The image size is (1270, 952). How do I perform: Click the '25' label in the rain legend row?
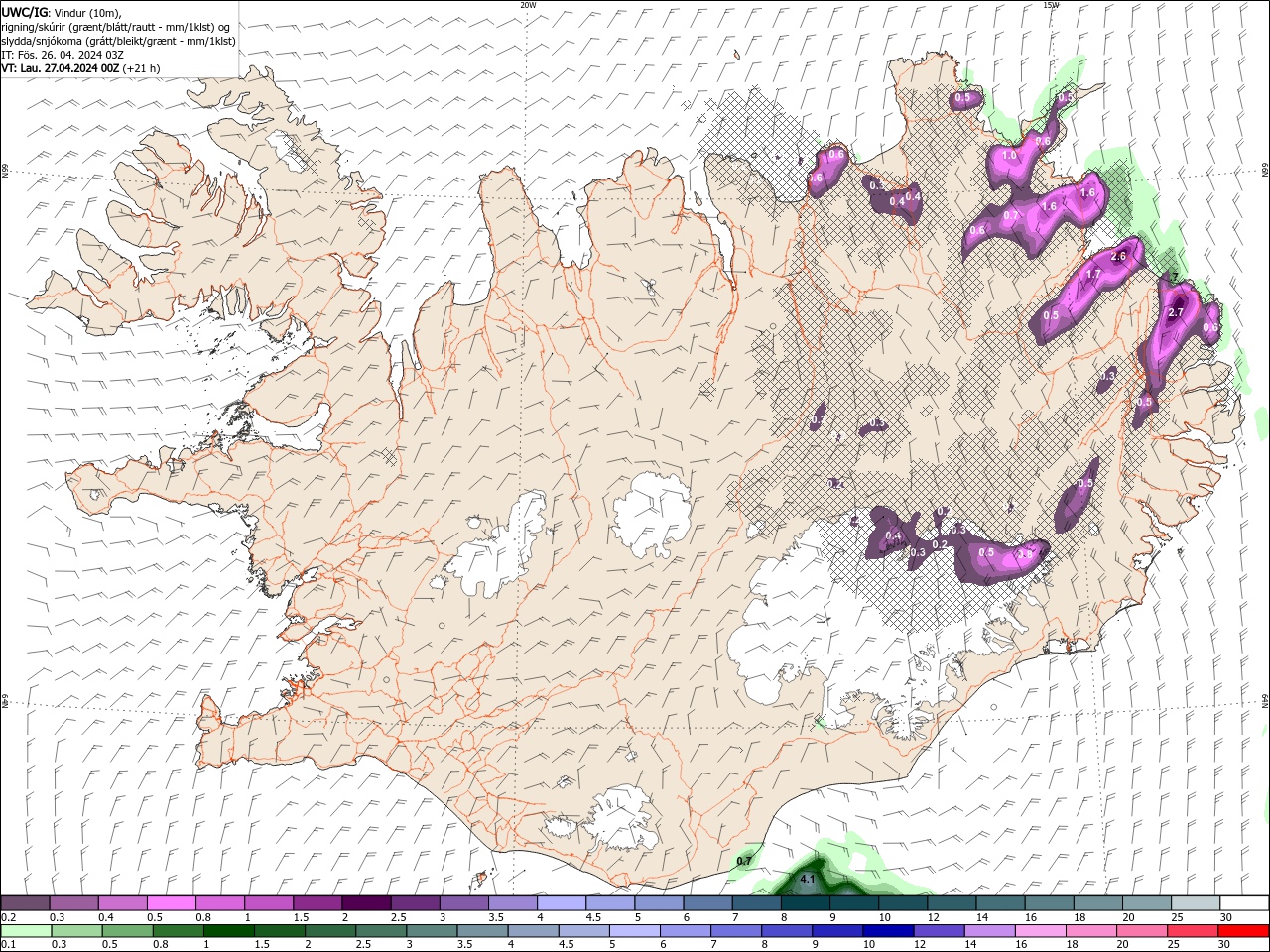pyautogui.click(x=1173, y=945)
